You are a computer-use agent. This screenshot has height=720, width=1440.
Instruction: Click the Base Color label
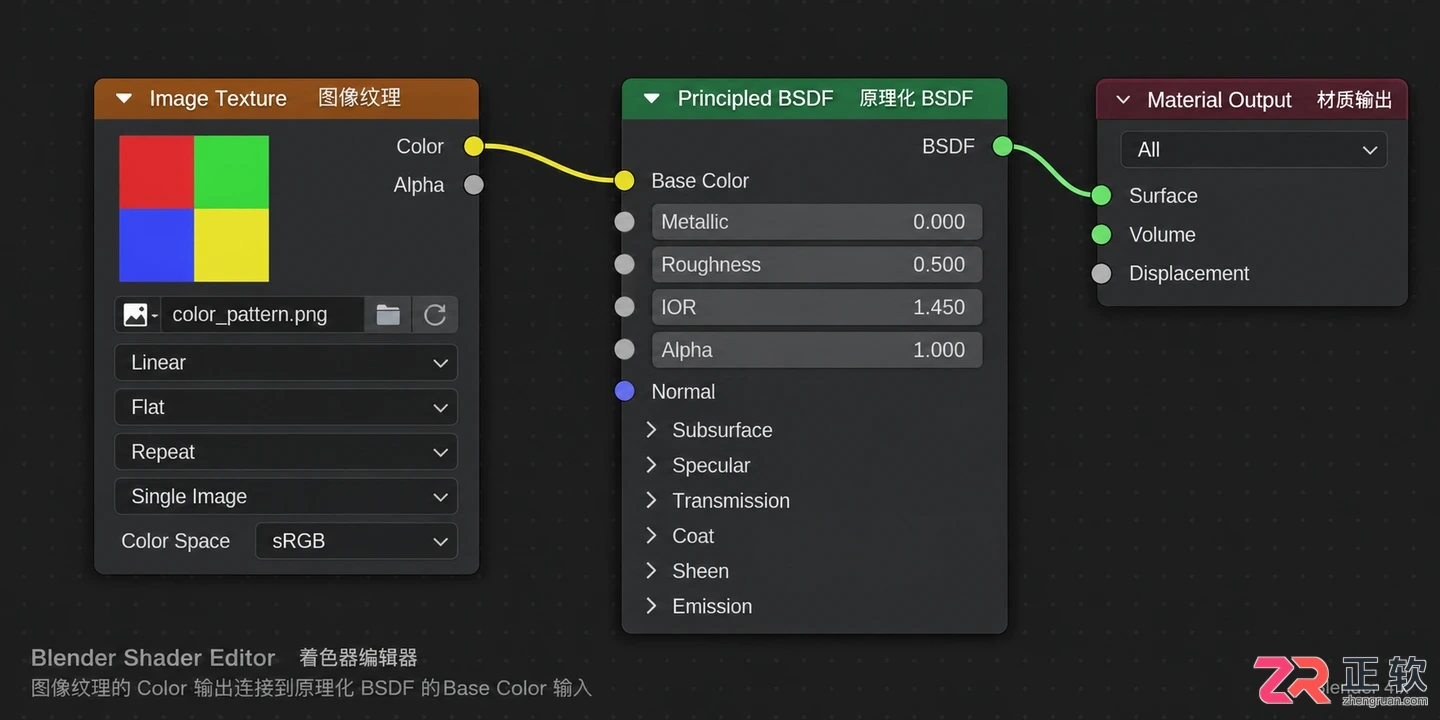(700, 181)
